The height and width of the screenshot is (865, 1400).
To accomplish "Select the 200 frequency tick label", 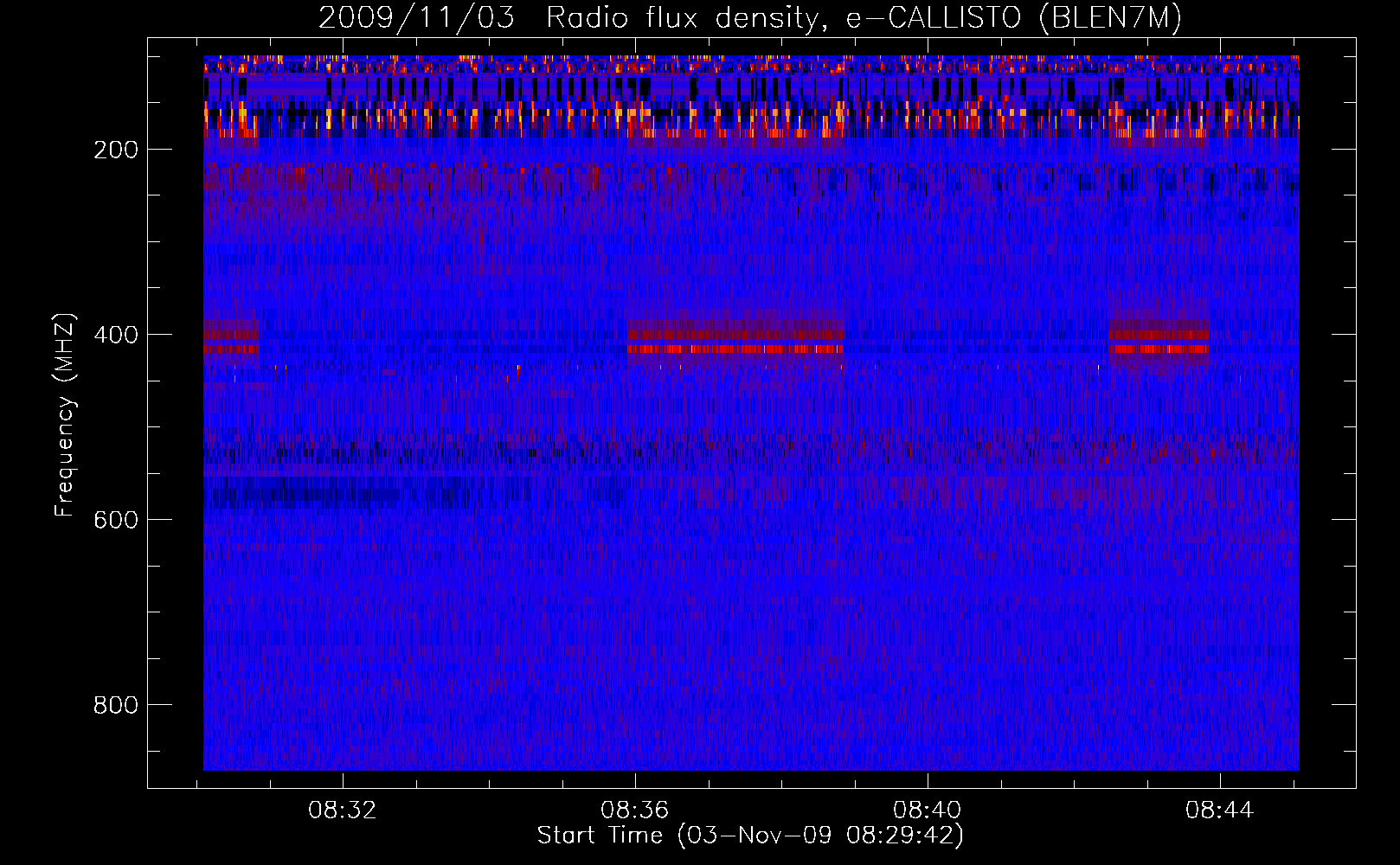I will pyautogui.click(x=116, y=150).
